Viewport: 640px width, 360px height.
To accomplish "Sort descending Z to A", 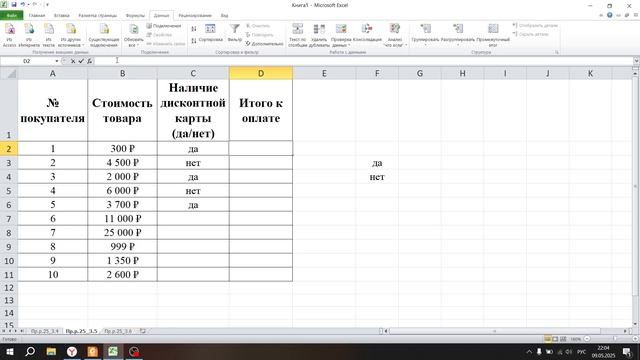I will [194, 40].
